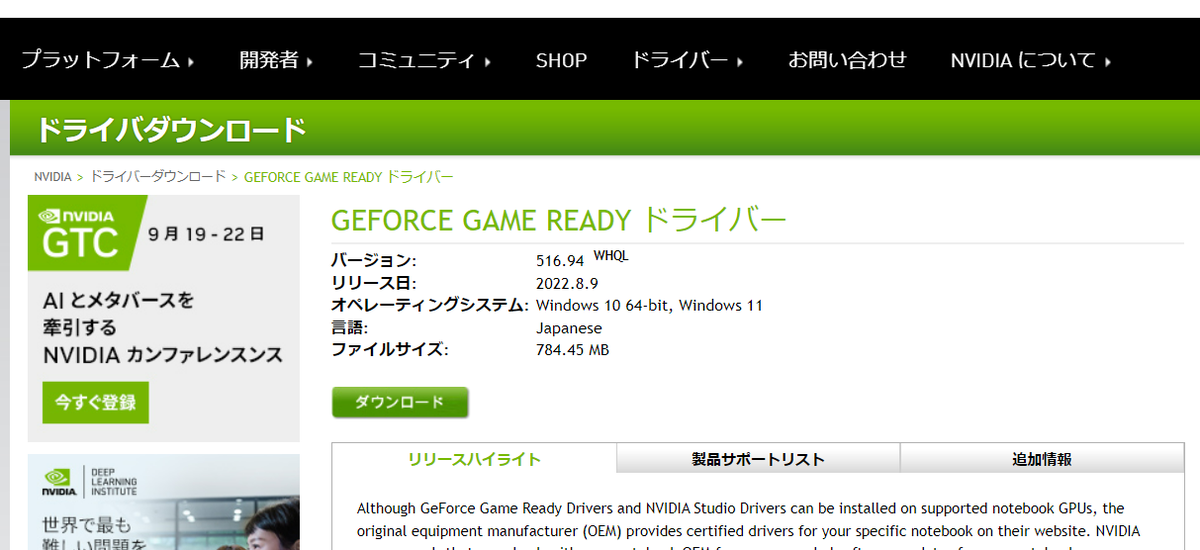This screenshot has height=550, width=1200.
Task: Expand the arrow next to プラットフォーム
Action: point(190,62)
